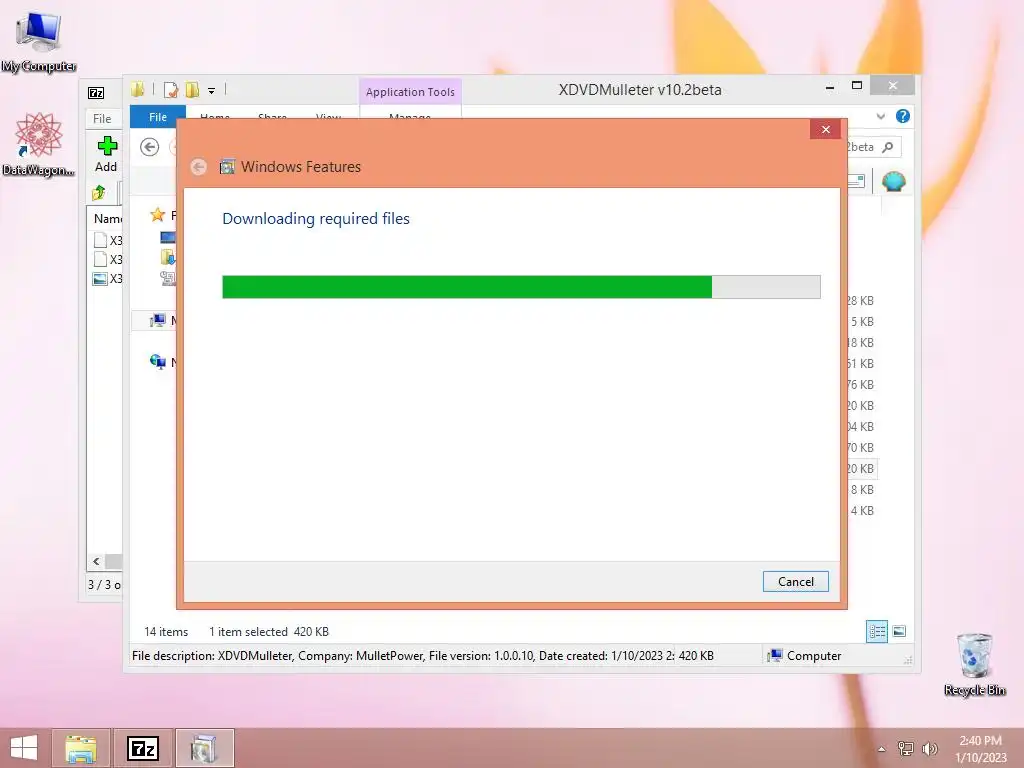
Task: Click the search magnifier in Explorer
Action: pyautogui.click(x=888, y=147)
